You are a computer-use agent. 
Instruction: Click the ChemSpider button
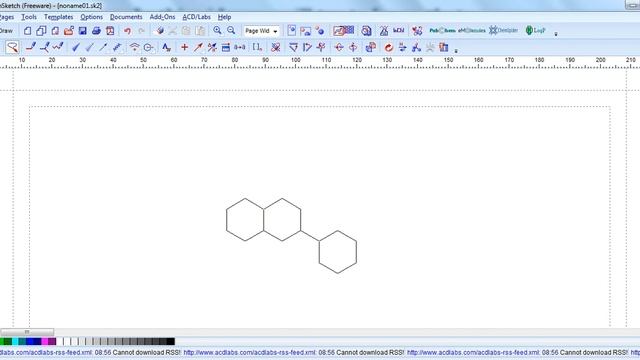(x=503, y=31)
